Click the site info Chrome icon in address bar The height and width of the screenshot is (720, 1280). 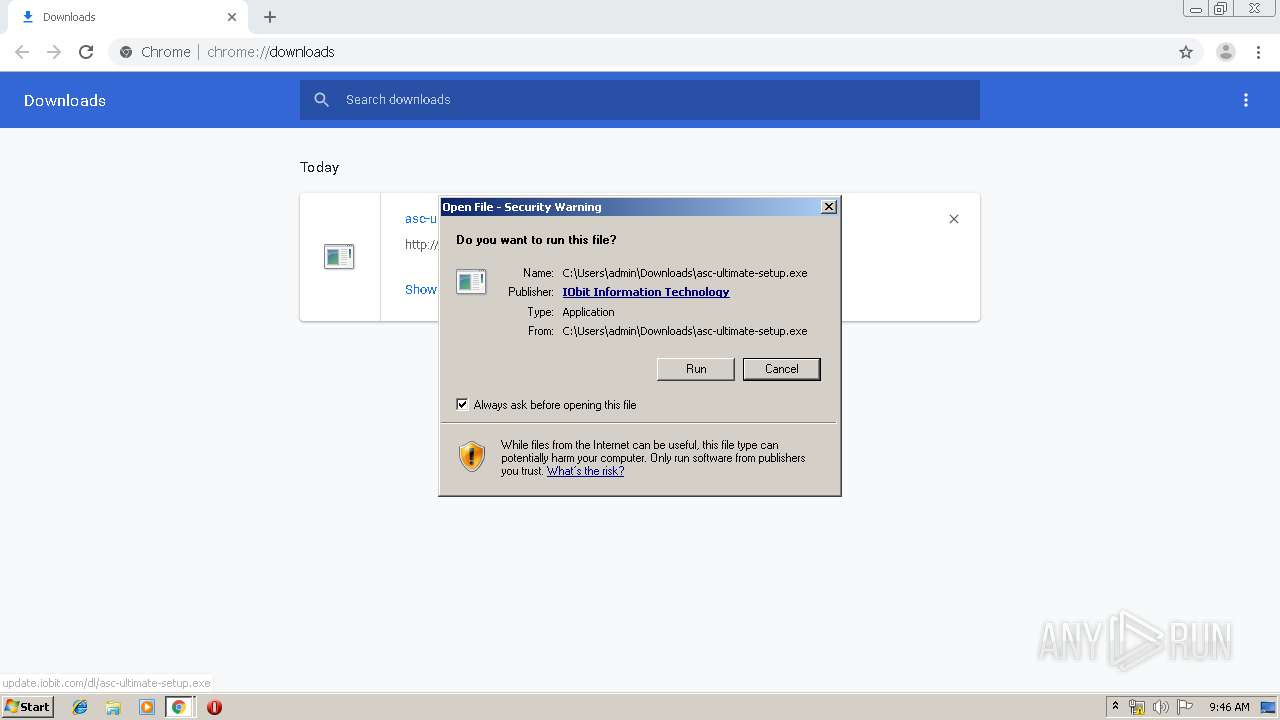(x=126, y=52)
